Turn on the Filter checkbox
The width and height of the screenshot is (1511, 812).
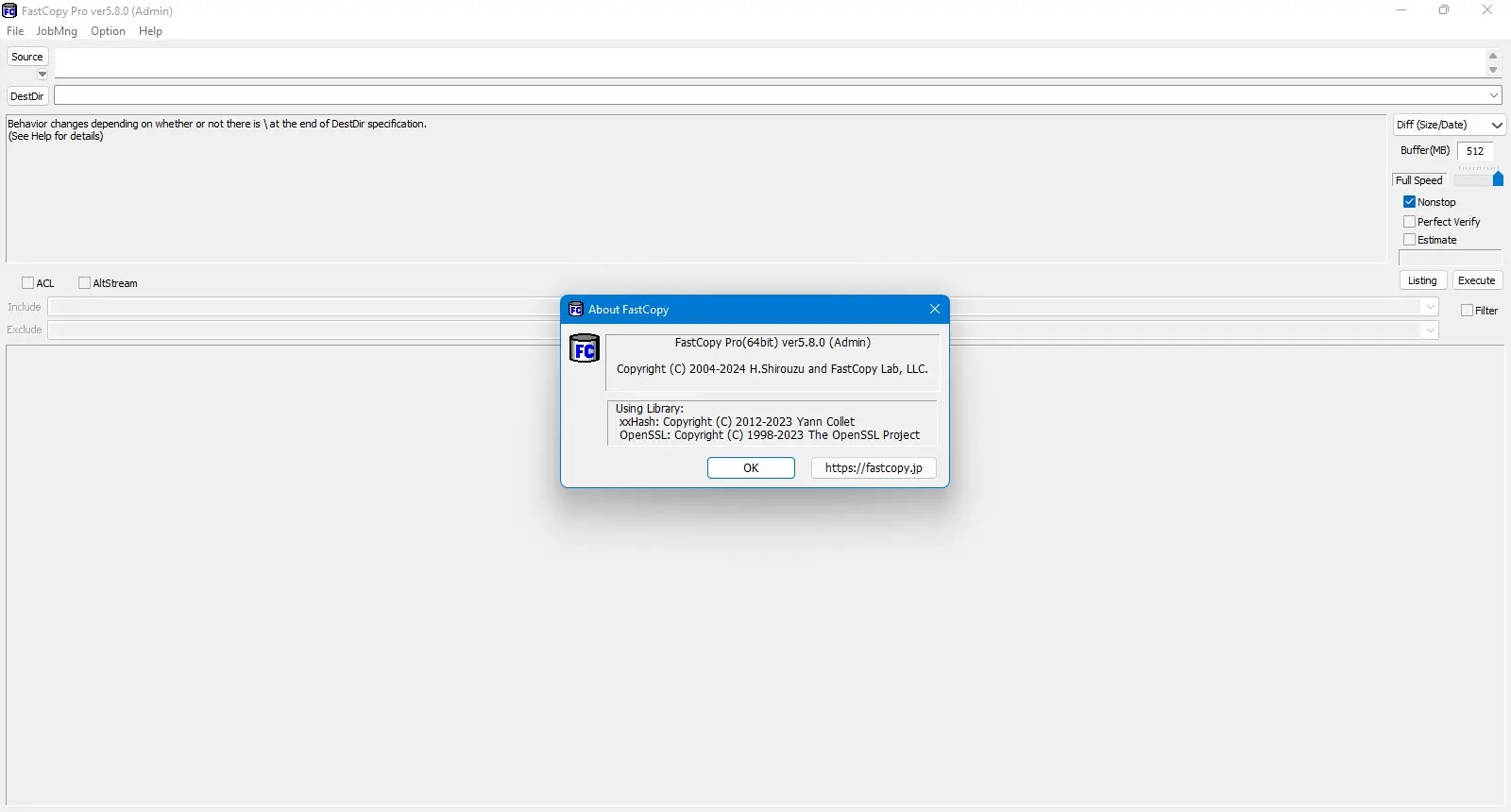pos(1467,311)
